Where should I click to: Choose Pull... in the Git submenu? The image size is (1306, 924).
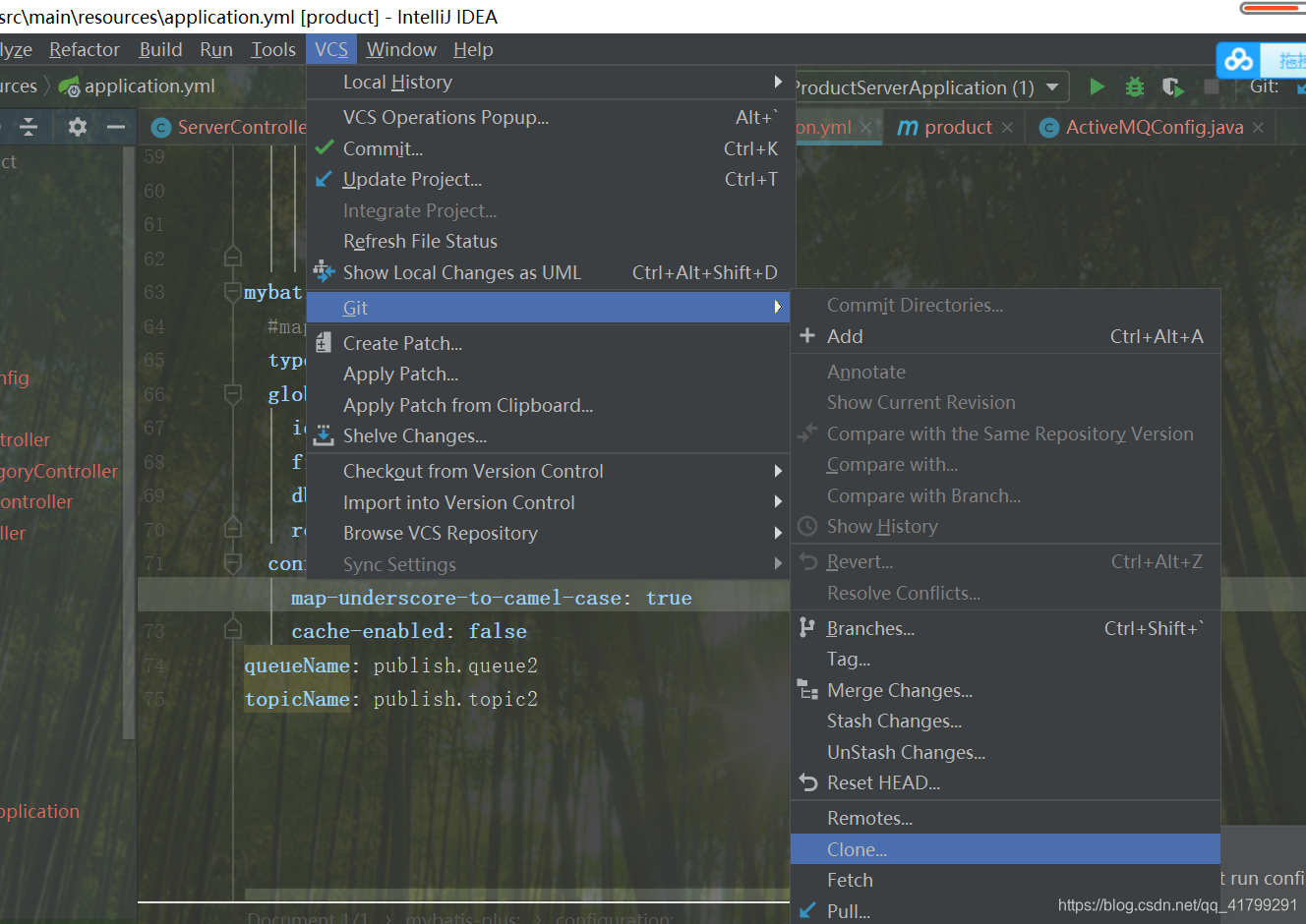(x=1005, y=910)
